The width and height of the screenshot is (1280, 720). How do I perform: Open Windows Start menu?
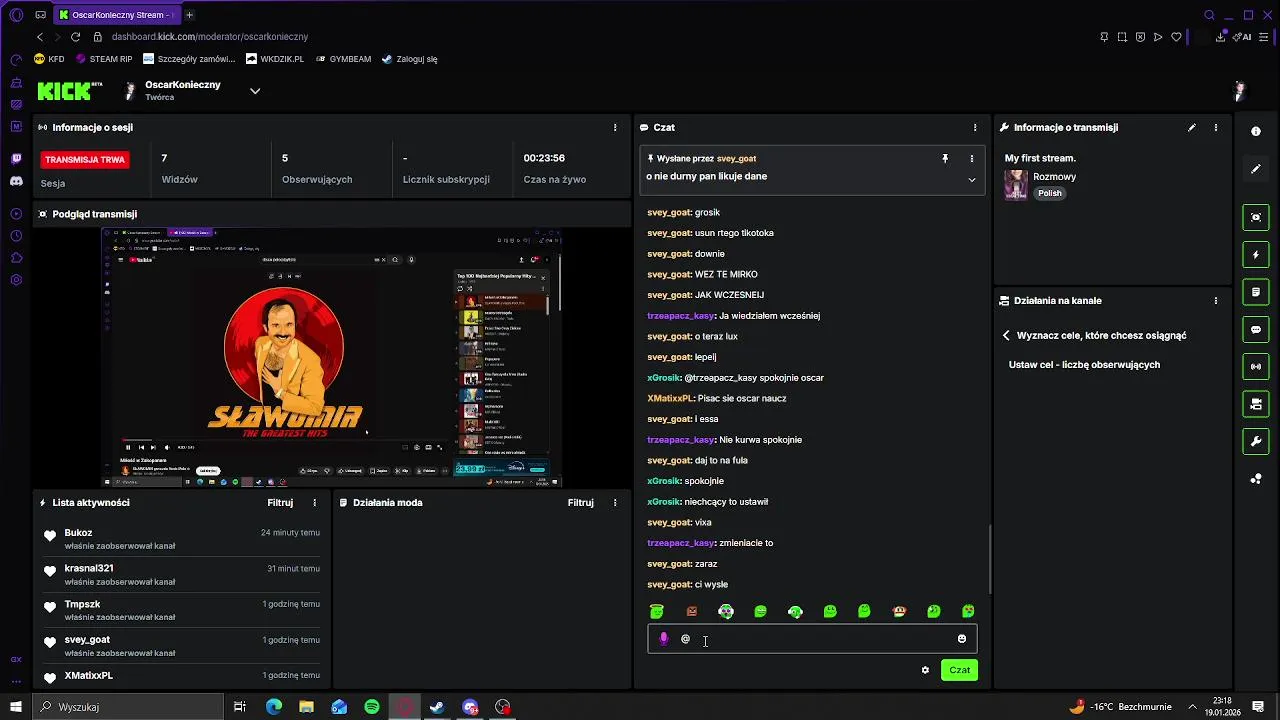(16, 707)
